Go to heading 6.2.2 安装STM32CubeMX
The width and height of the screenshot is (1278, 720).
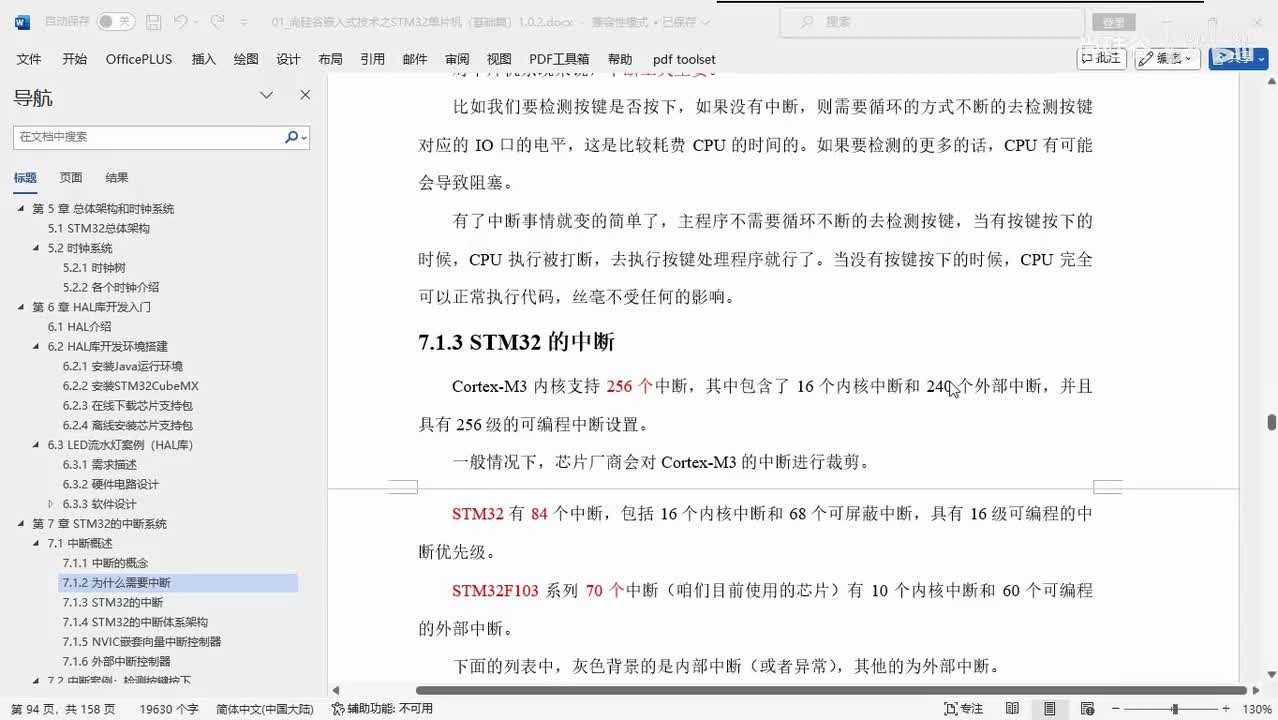click(131, 386)
